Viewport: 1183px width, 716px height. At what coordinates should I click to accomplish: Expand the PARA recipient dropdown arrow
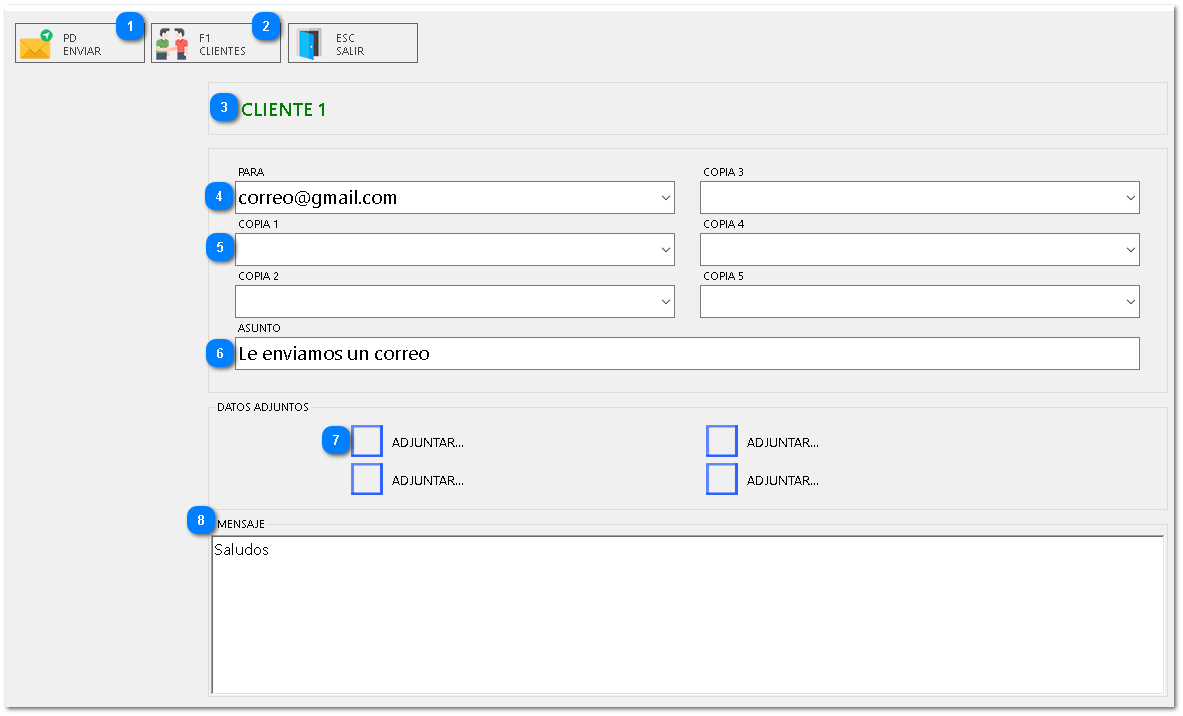coord(666,198)
